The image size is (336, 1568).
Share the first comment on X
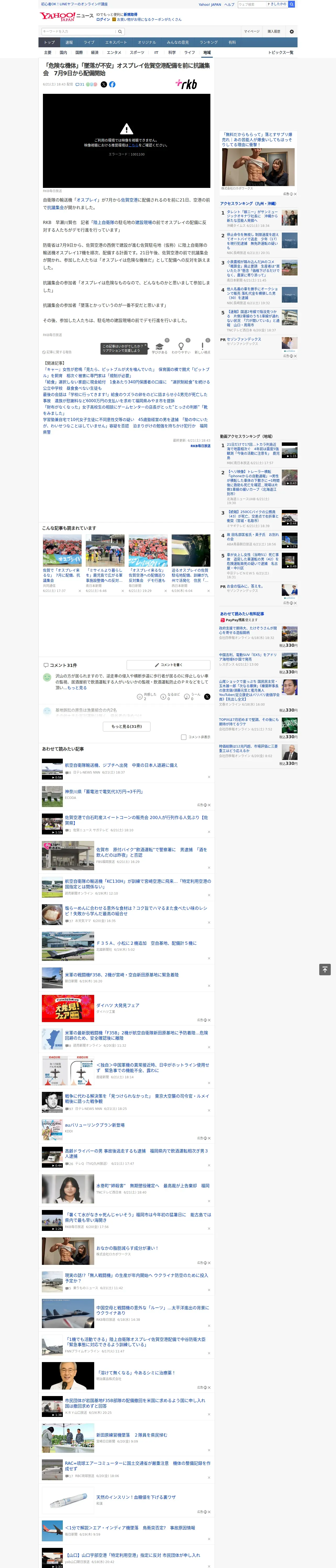pos(207,696)
